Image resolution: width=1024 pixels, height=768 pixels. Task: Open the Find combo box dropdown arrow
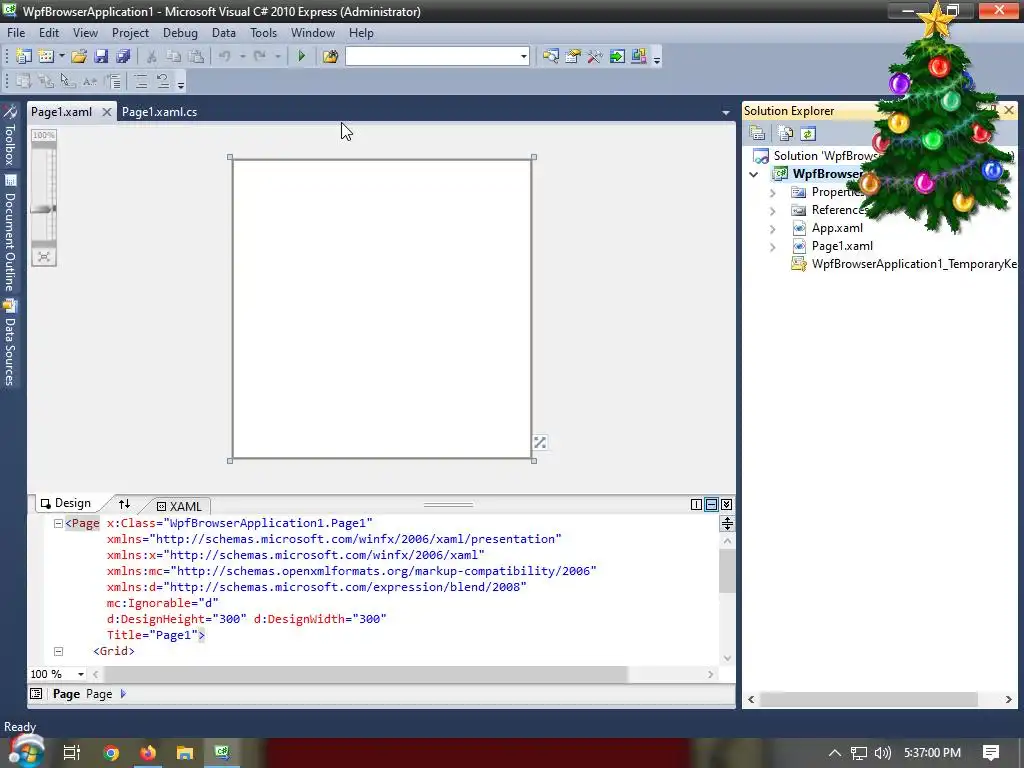pos(524,57)
